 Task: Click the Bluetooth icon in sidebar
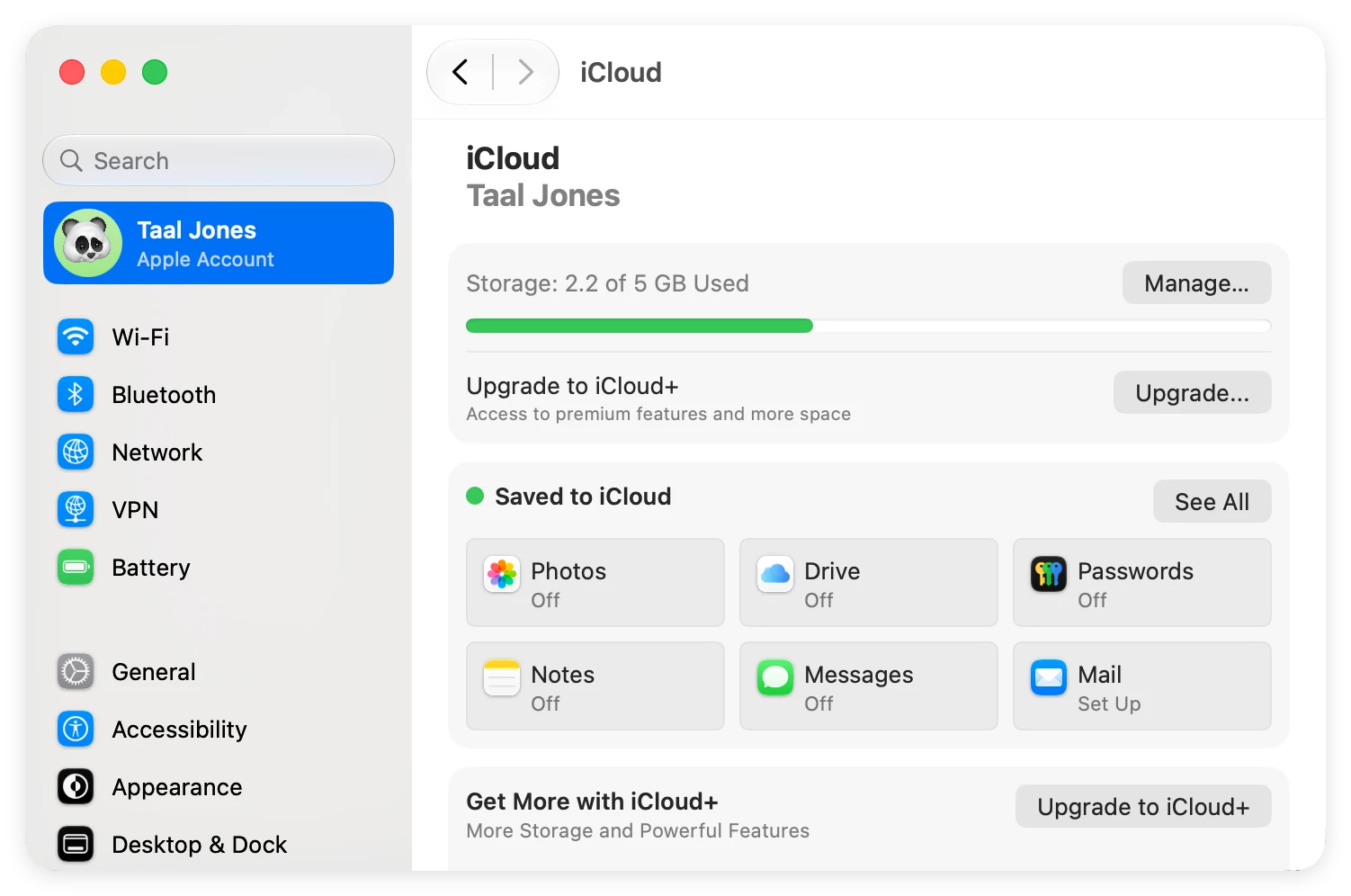point(76,395)
